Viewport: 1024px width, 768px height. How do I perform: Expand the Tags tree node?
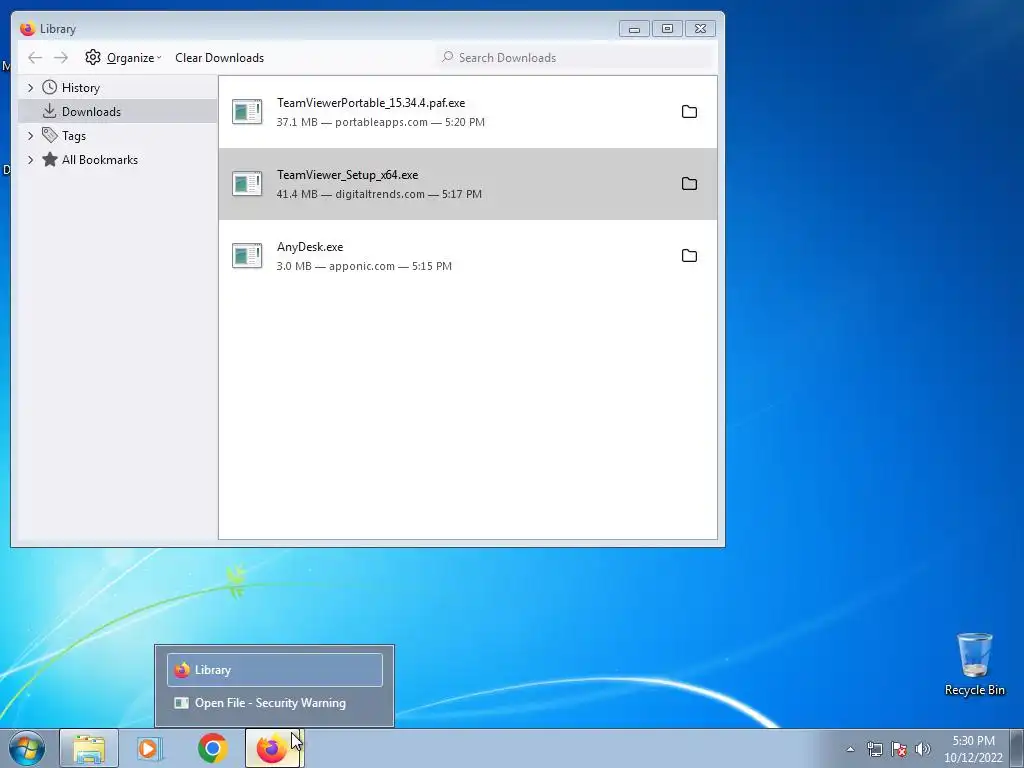(30, 136)
